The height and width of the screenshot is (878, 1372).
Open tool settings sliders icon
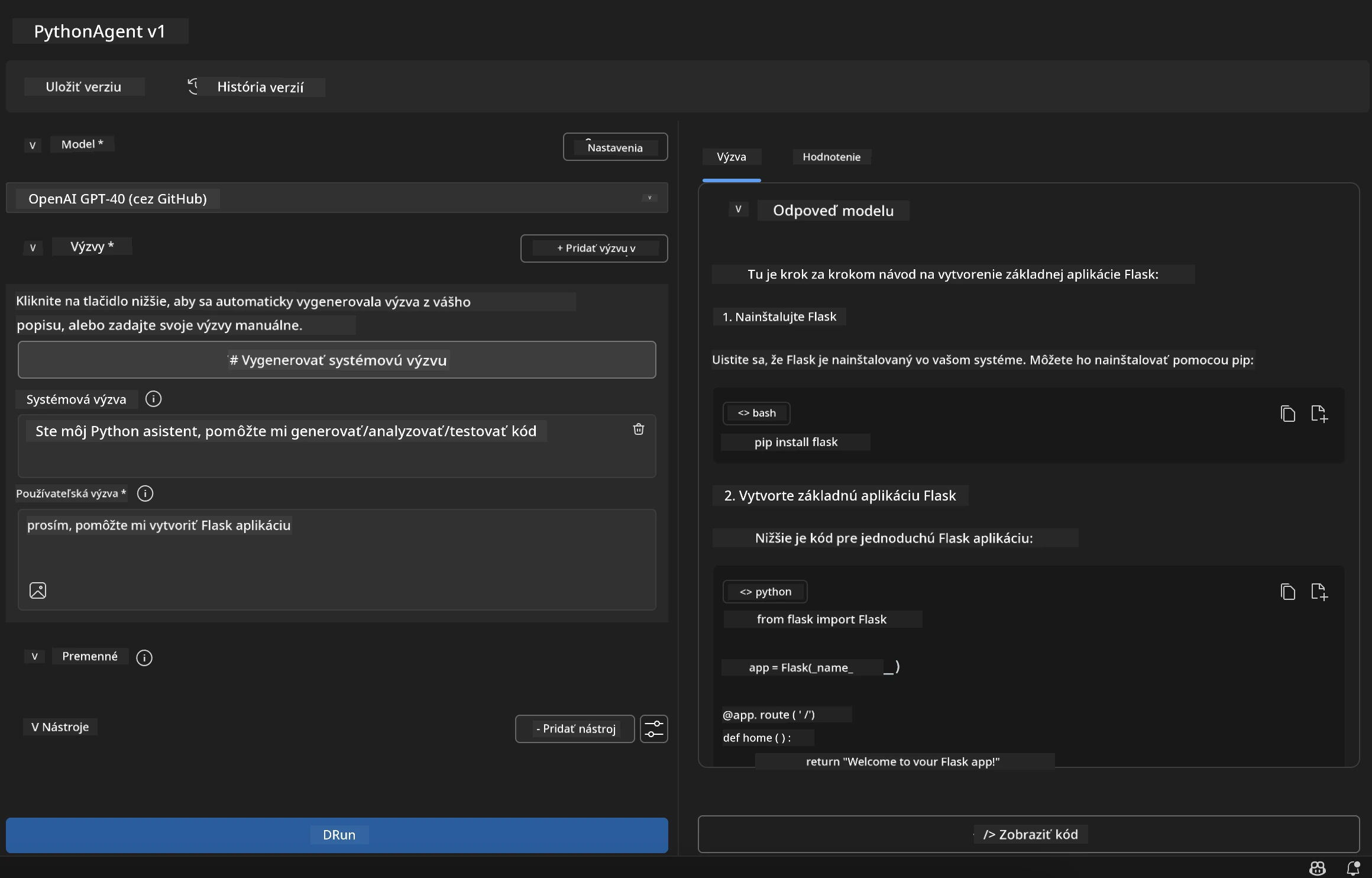pos(654,728)
